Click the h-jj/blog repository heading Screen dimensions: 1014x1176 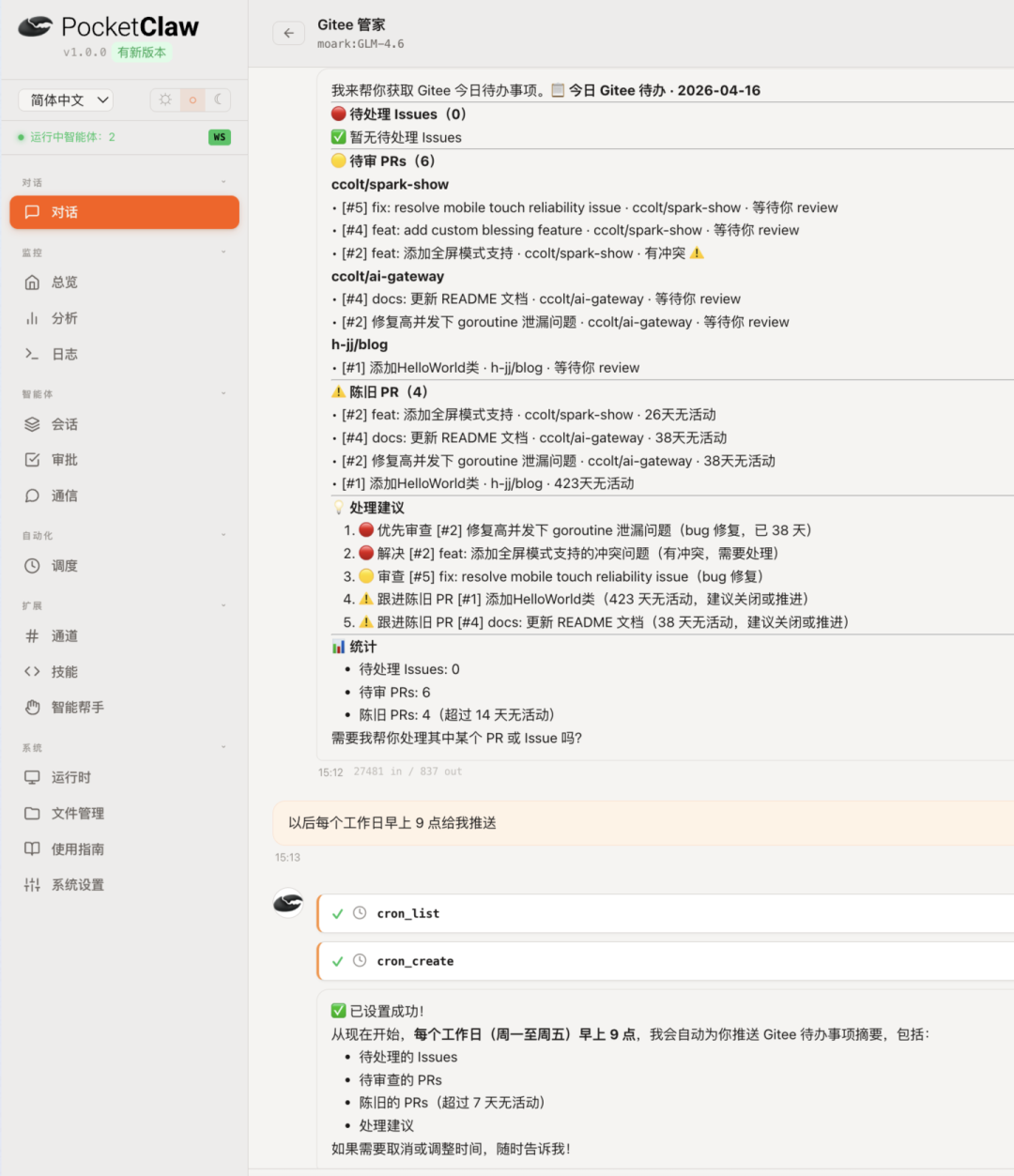[x=360, y=344]
